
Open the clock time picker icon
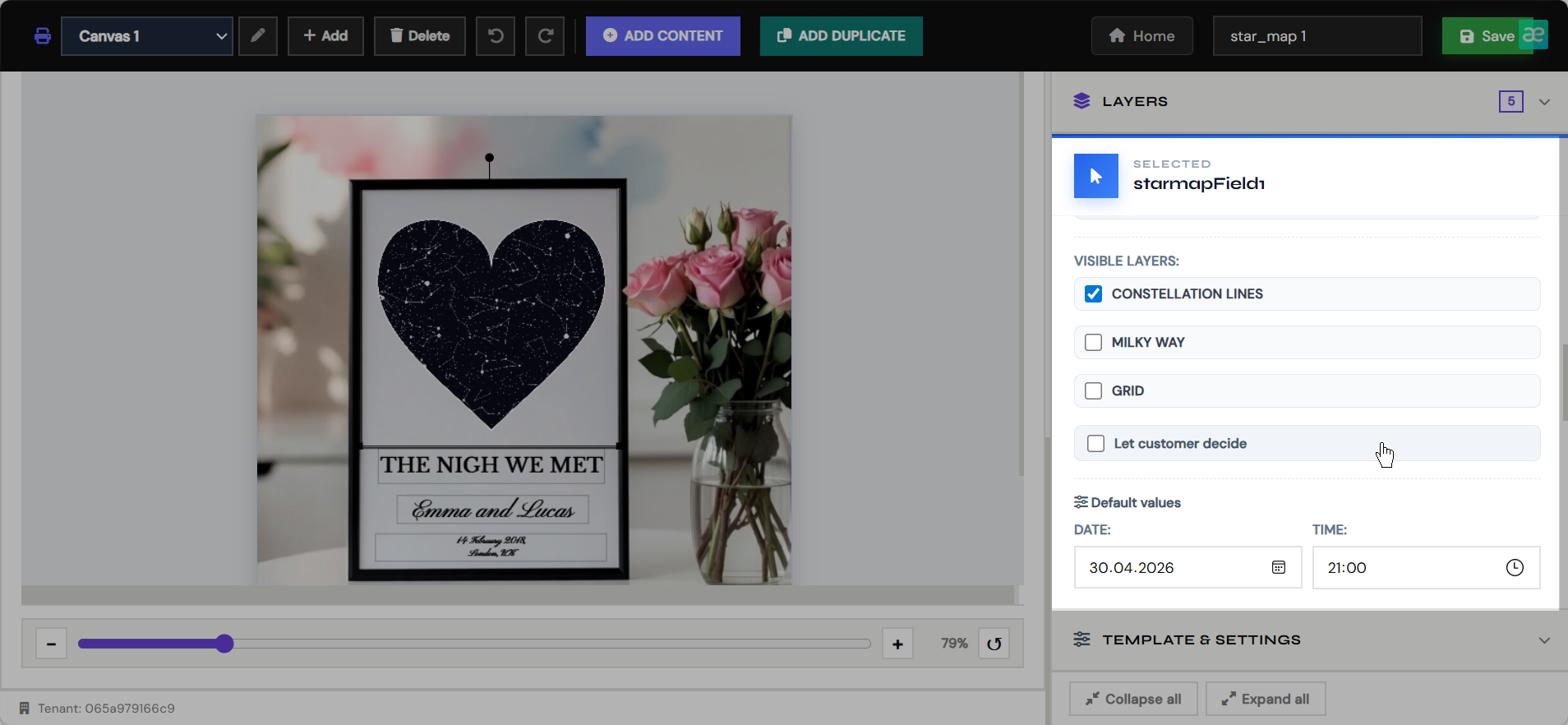[x=1515, y=567]
